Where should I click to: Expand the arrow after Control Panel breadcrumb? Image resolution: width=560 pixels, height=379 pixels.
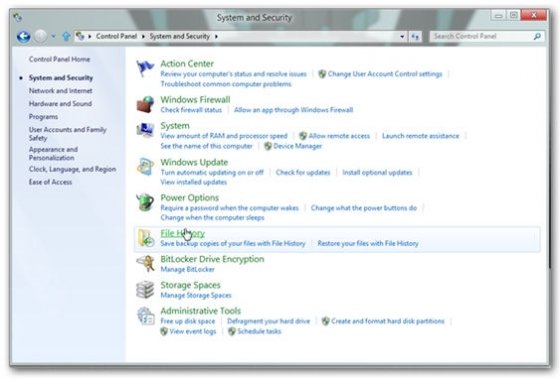143,36
